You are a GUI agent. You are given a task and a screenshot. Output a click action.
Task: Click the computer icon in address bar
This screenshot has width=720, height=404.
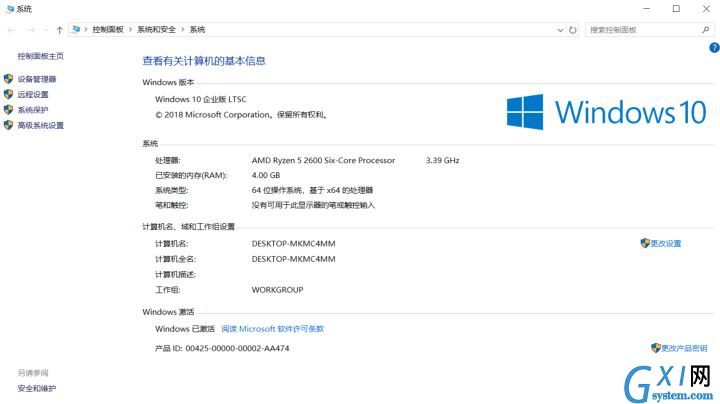(x=76, y=29)
